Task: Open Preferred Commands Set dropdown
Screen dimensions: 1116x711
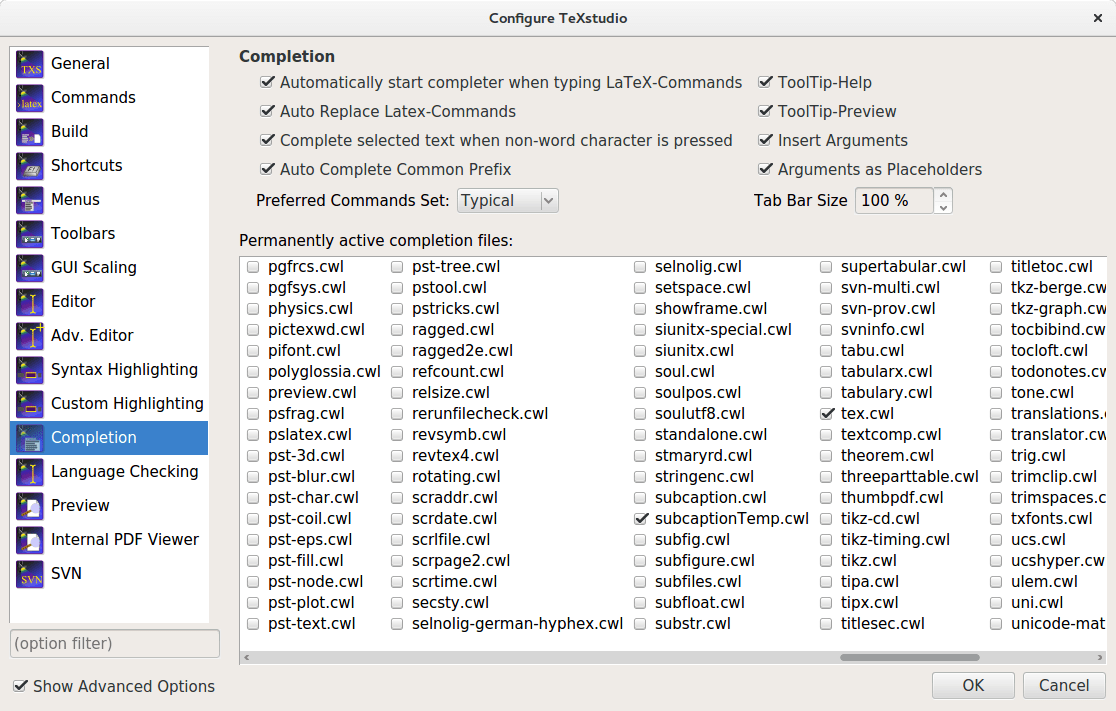Action: 507,201
